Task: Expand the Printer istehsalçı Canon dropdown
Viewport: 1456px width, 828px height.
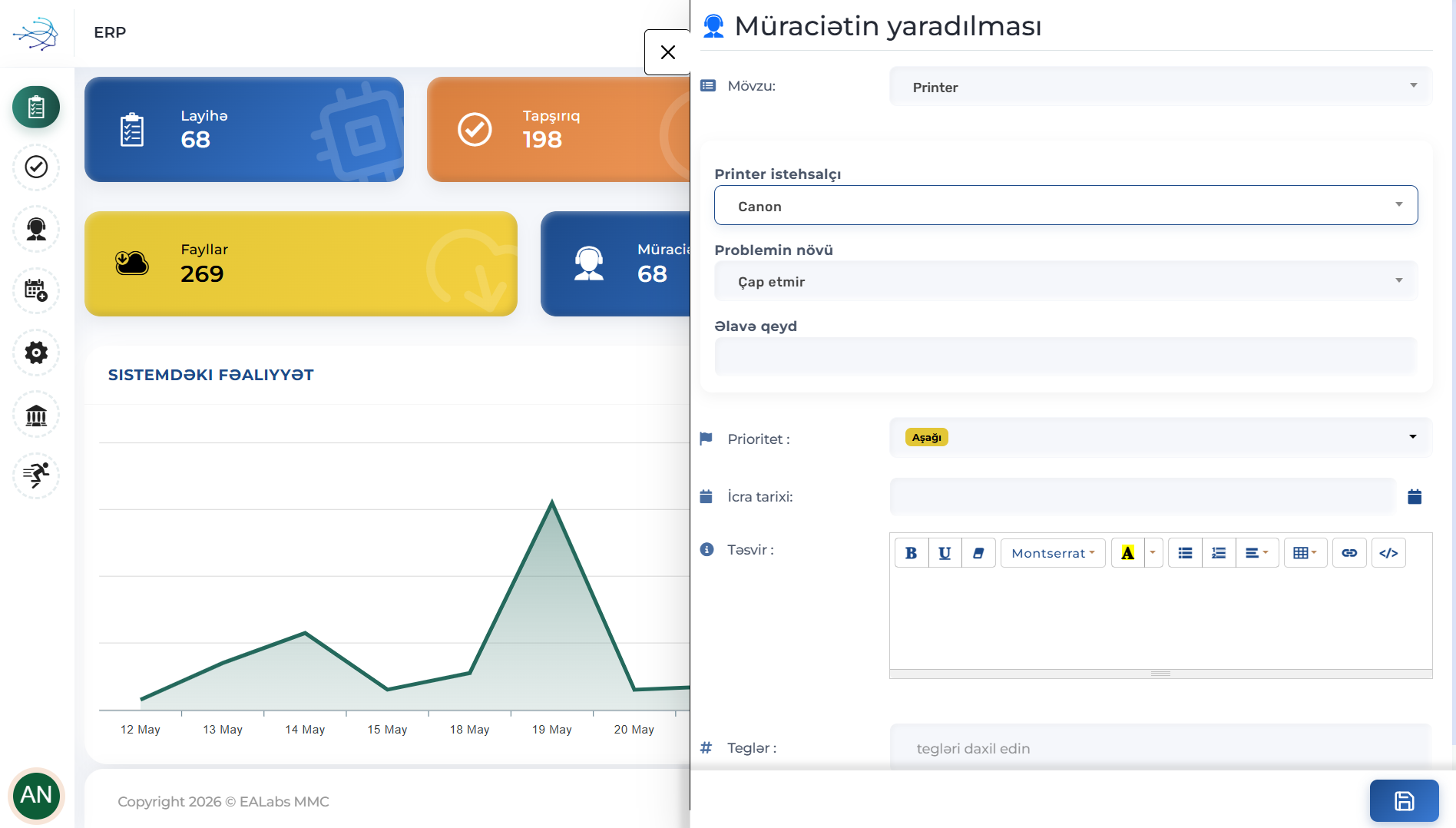Action: coord(1066,205)
